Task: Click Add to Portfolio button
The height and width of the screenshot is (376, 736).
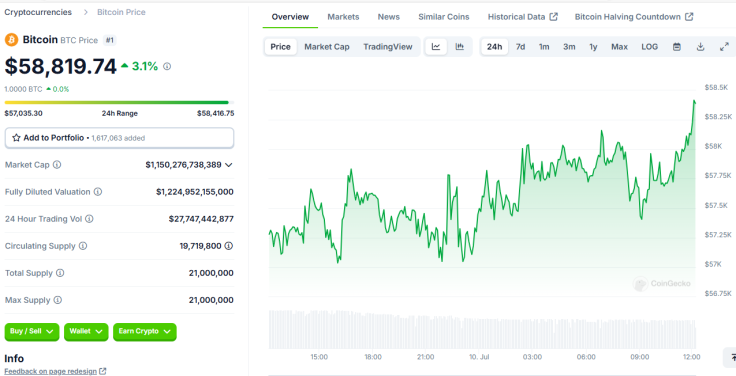Action: point(119,138)
